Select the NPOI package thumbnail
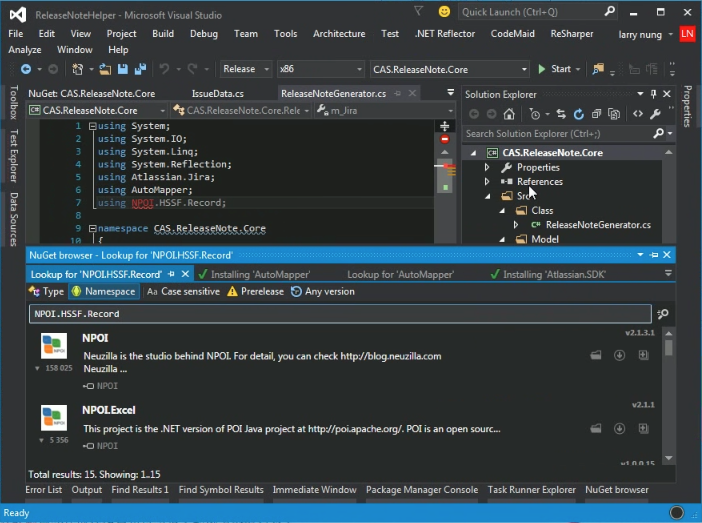 coord(54,346)
